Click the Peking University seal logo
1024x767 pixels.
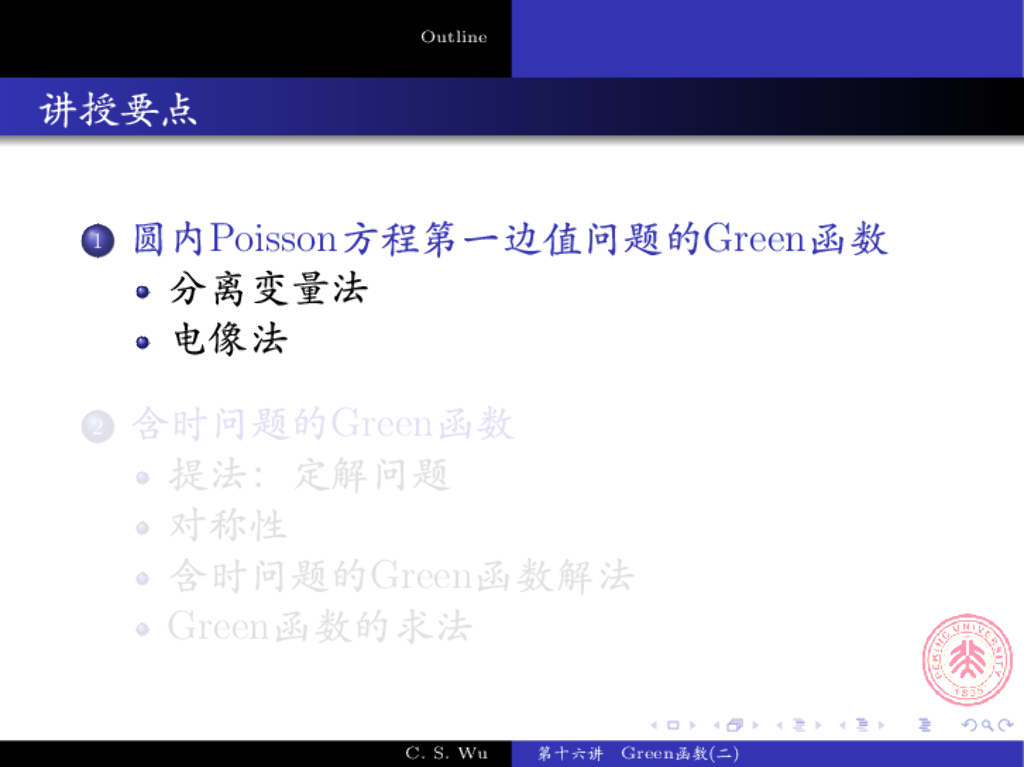[x=967, y=660]
